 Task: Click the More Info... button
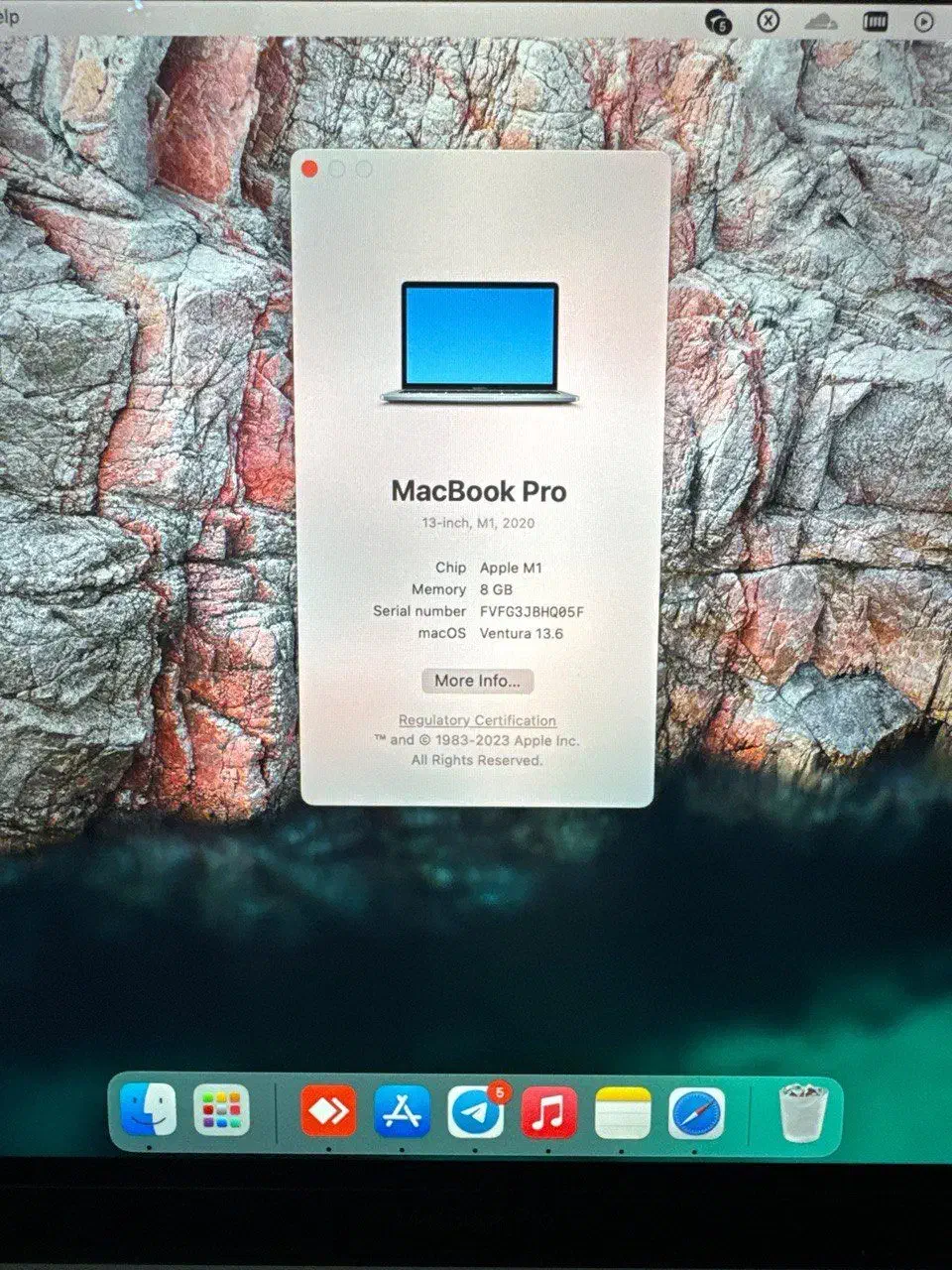point(477,681)
